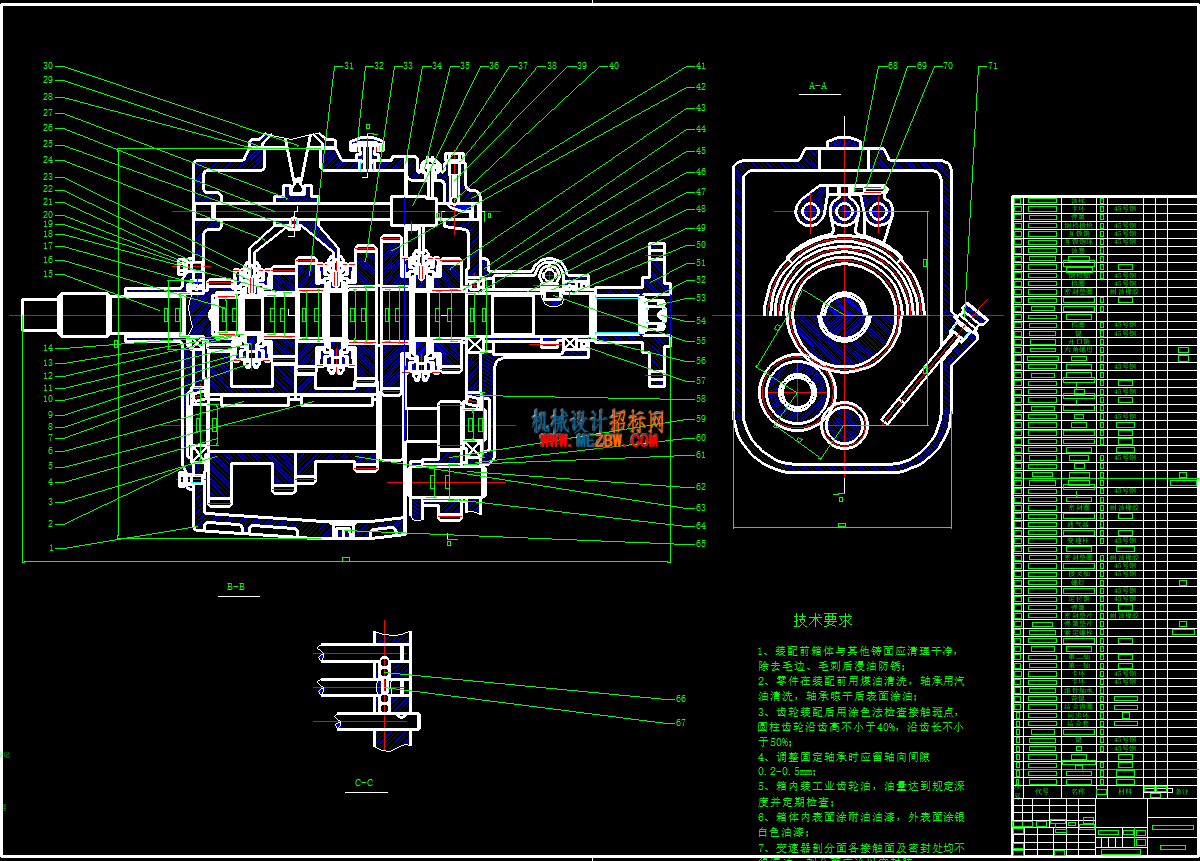
Task: Select the 技术要求 heading text
Action: tap(823, 621)
